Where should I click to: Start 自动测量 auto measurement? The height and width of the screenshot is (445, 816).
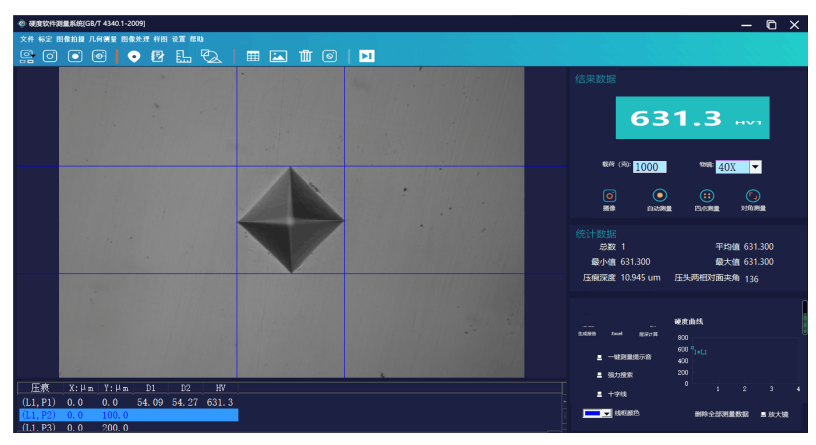point(659,196)
